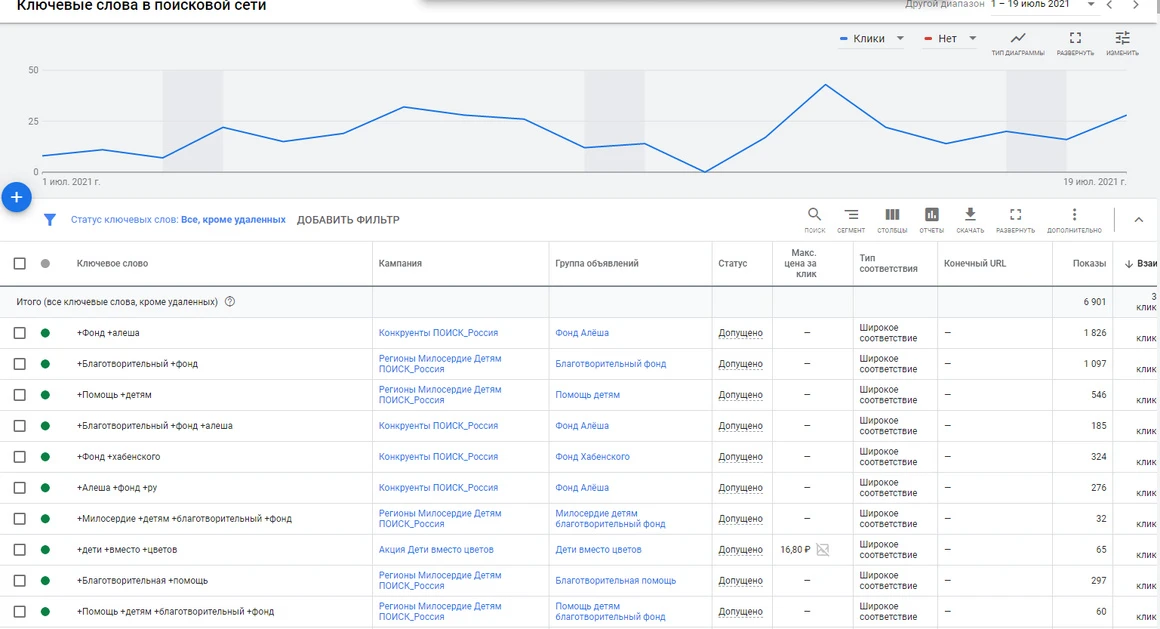The image size is (1160, 629).
Task: Toggle the select-all checkbox in table header
Action: click(x=20, y=264)
